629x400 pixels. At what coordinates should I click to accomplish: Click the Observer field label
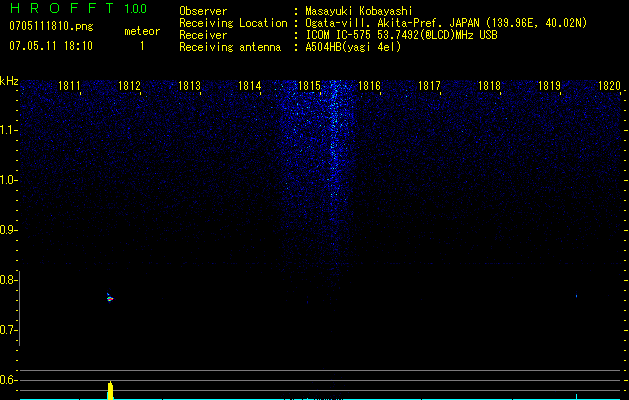(203, 12)
